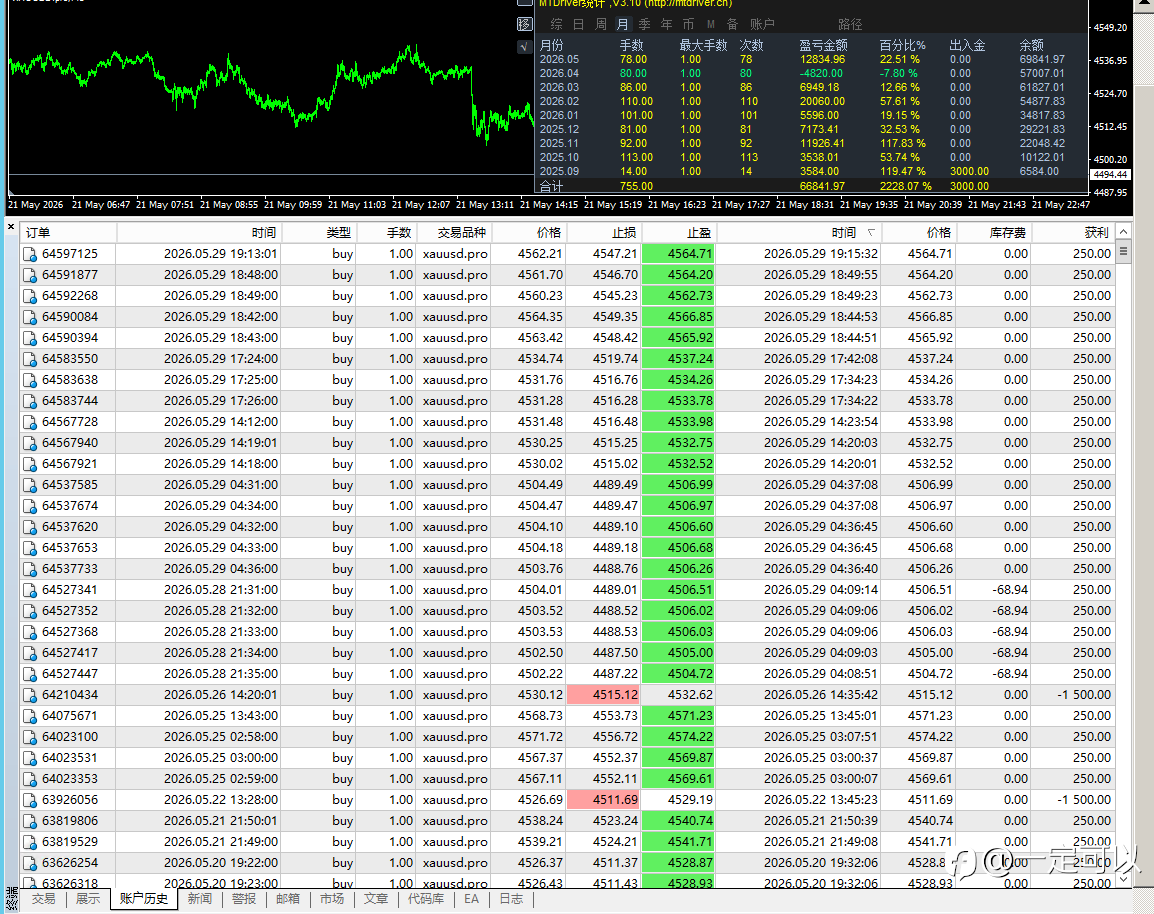Click the 账户 button in statistics panel
Viewport: 1154px width, 914px height.
coord(762,24)
